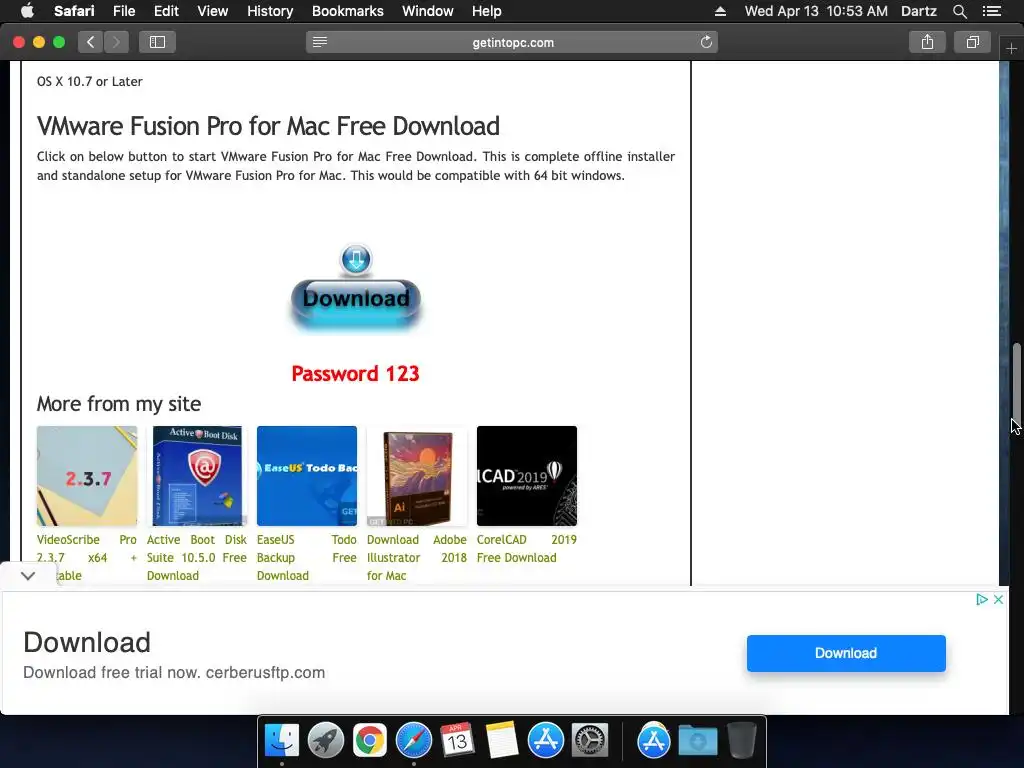Open the Active Boot Disk thumbnail
1024x768 pixels.
click(x=197, y=476)
